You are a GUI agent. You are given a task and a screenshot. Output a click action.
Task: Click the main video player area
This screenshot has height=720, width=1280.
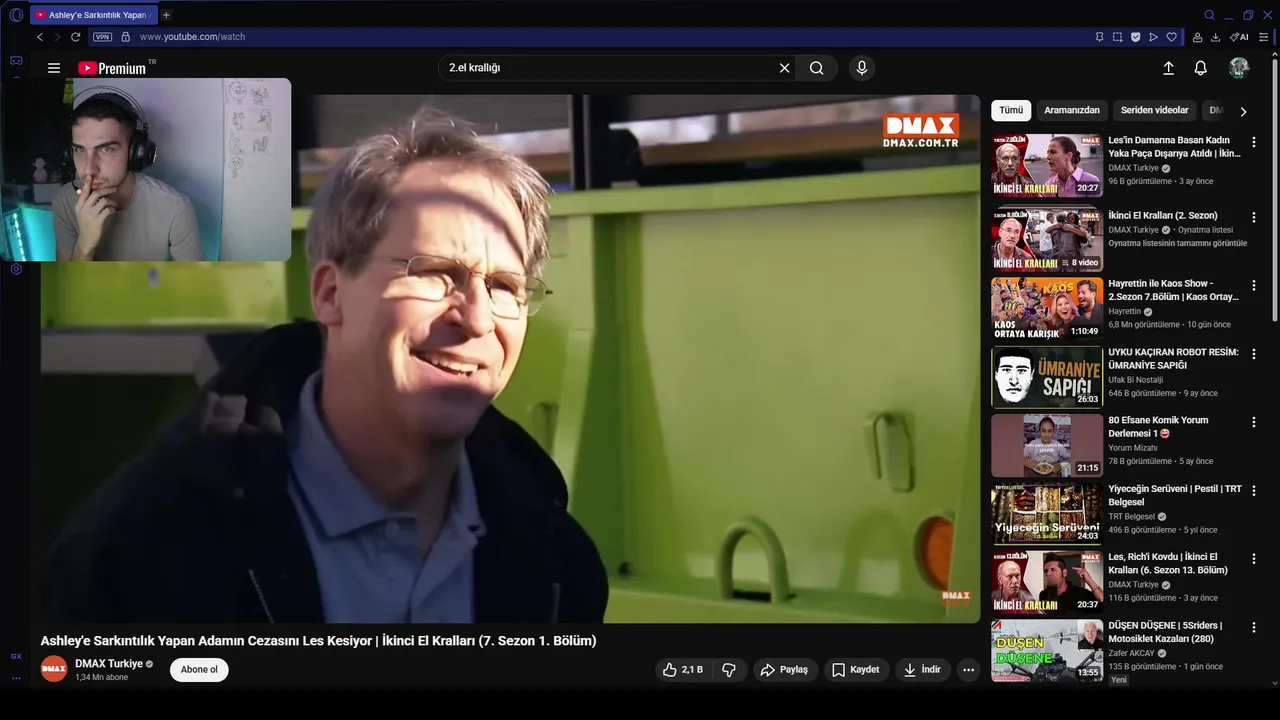(x=510, y=359)
